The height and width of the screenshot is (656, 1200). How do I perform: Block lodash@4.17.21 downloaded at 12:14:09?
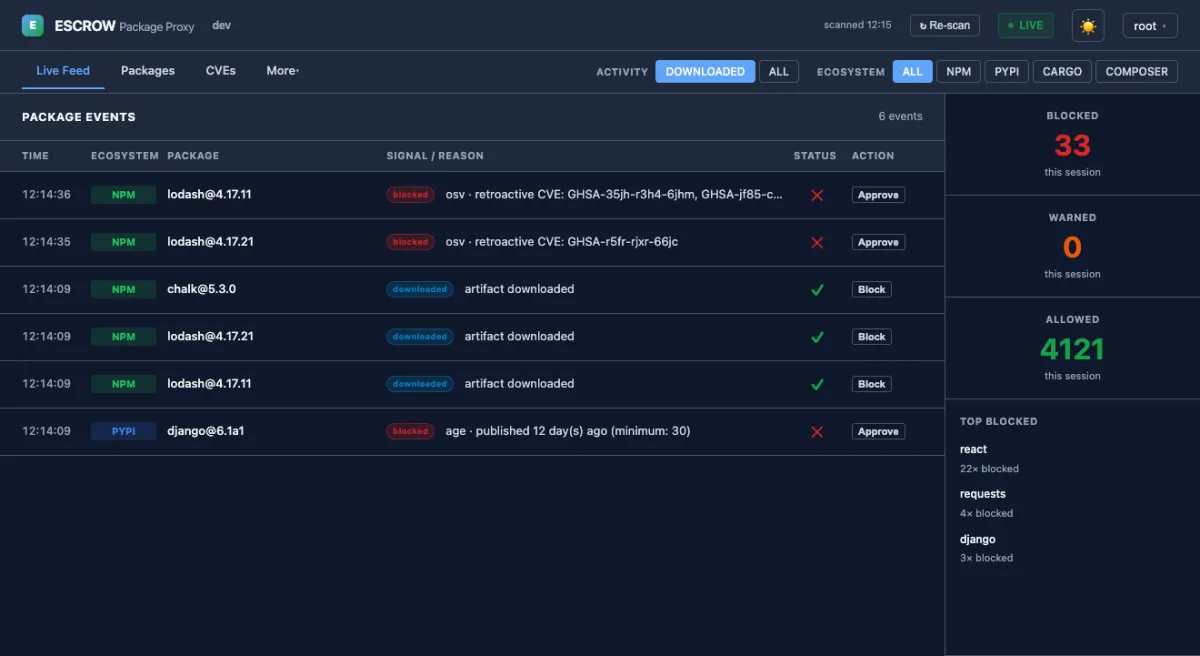coord(872,337)
